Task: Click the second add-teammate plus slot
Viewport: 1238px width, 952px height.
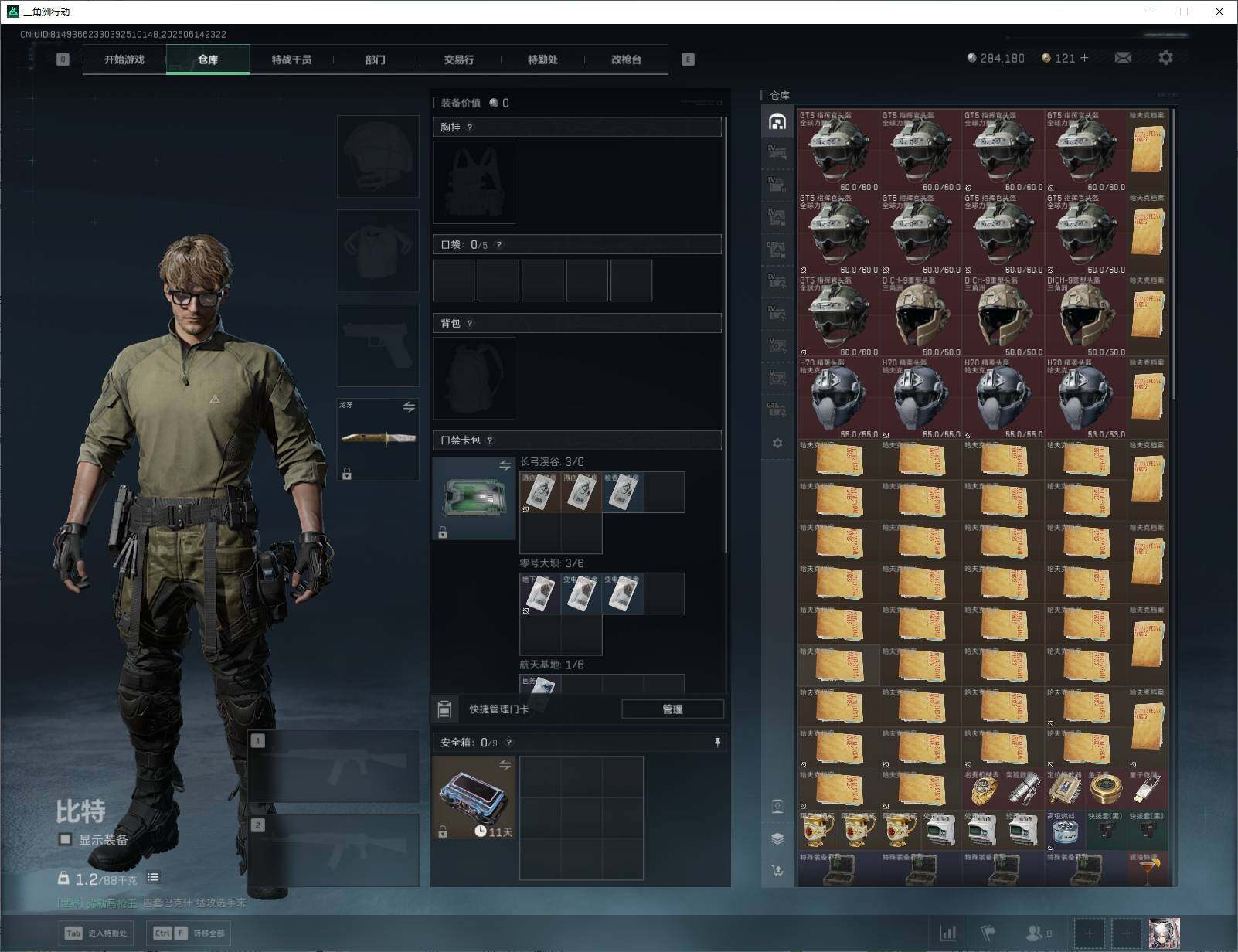Action: 1126,933
